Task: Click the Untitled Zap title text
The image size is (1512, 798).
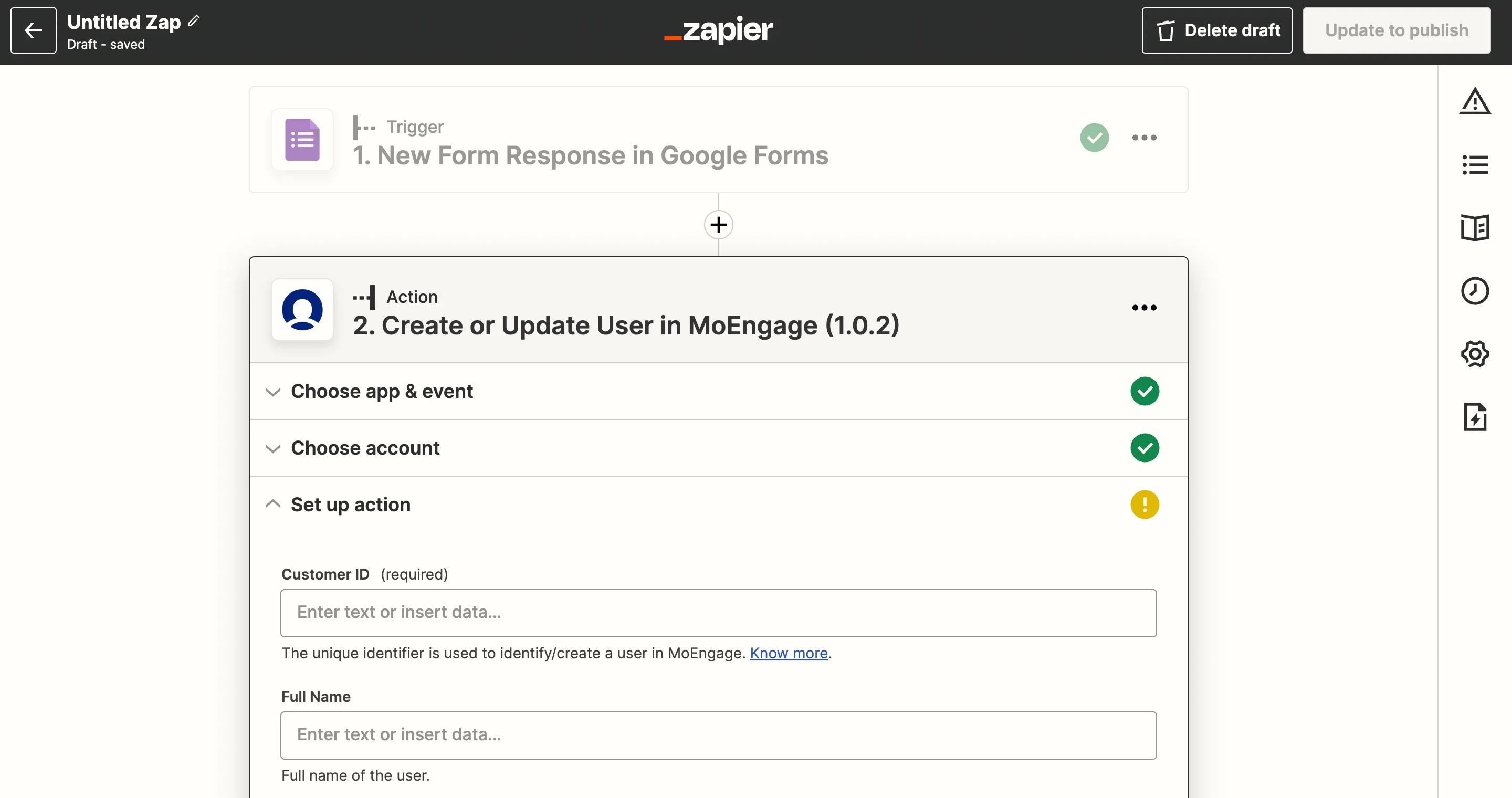Action: [x=124, y=22]
